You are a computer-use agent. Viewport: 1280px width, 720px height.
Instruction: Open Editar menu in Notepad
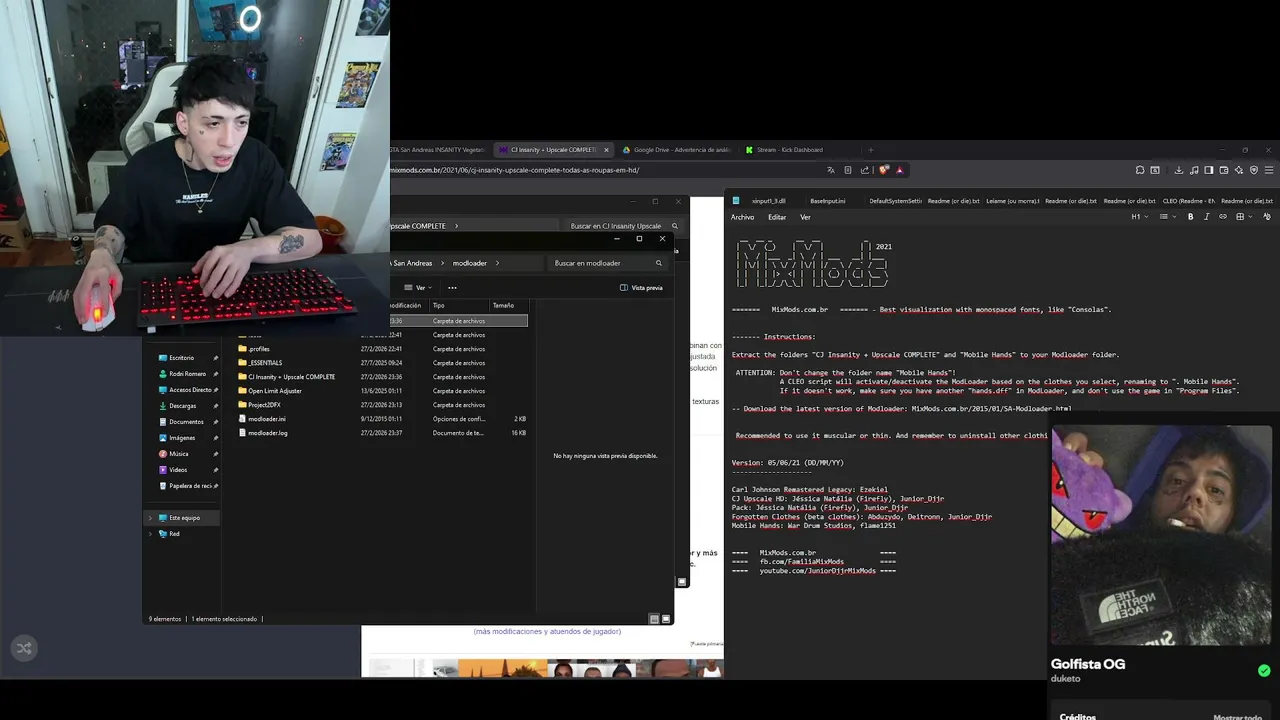pos(777,217)
